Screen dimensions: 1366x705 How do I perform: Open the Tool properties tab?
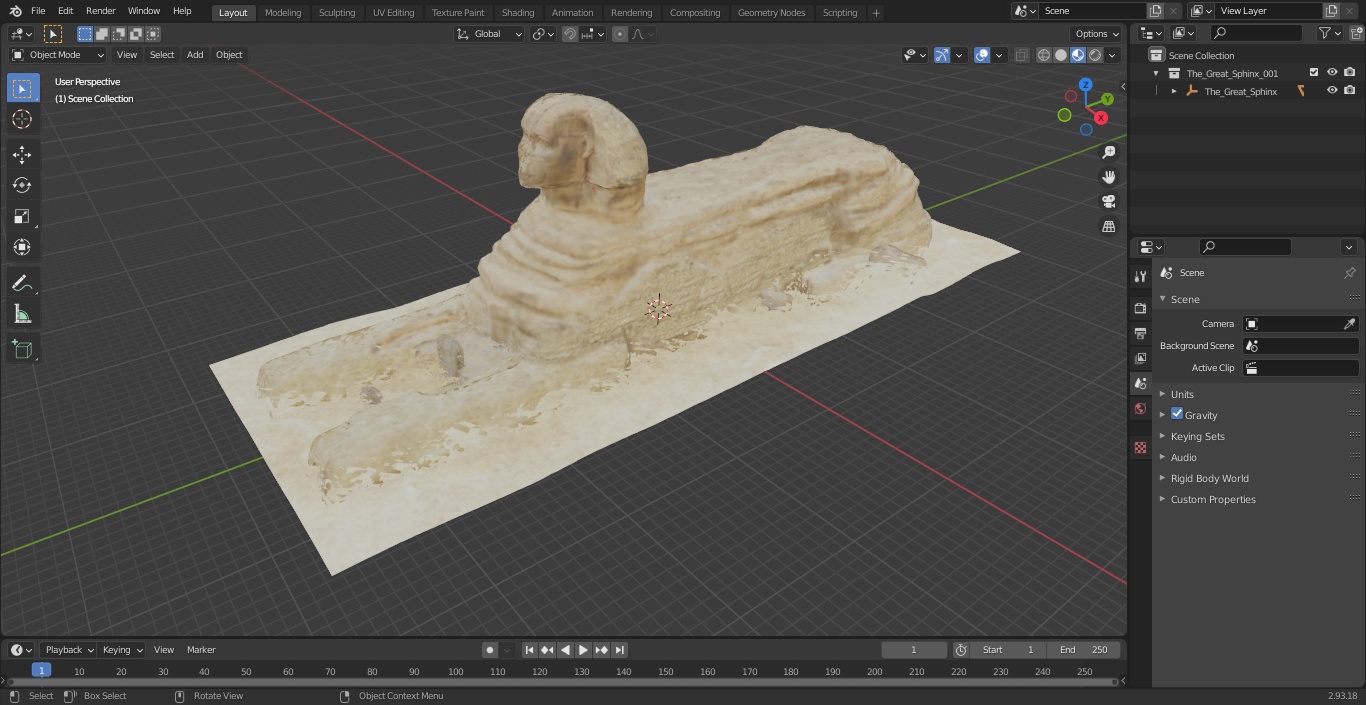pyautogui.click(x=1140, y=276)
